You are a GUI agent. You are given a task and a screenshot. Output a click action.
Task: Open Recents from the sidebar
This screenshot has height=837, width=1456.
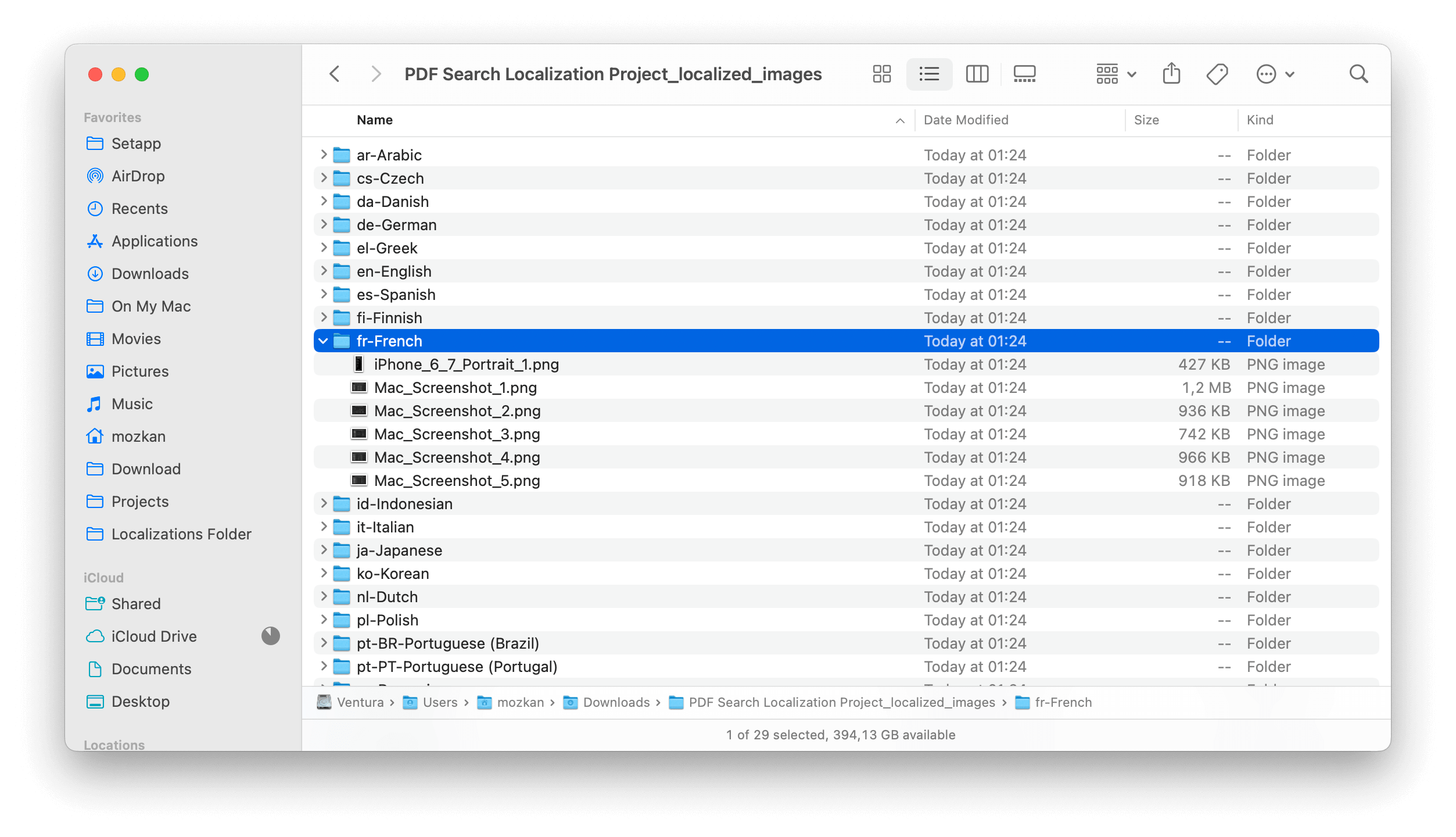pos(140,208)
